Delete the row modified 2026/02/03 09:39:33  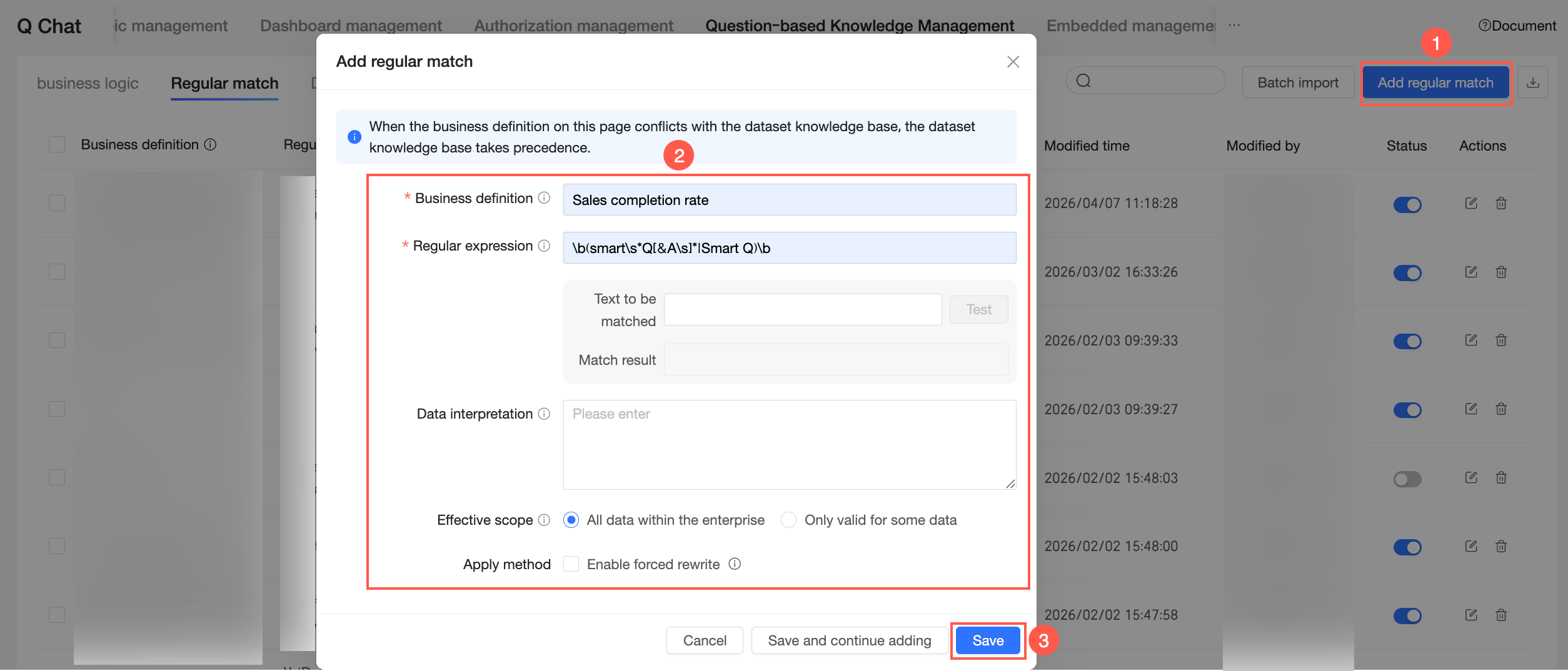click(x=1501, y=340)
